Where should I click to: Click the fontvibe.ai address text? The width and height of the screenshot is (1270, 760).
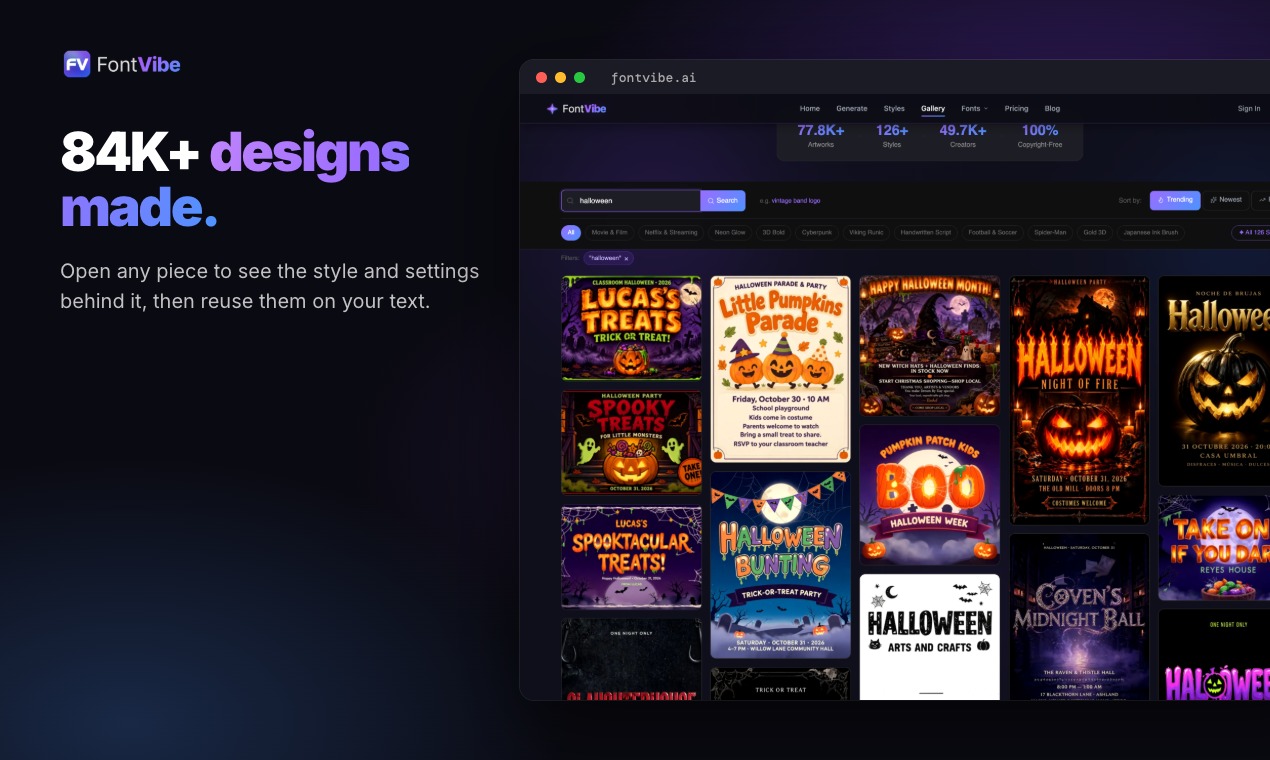point(654,77)
